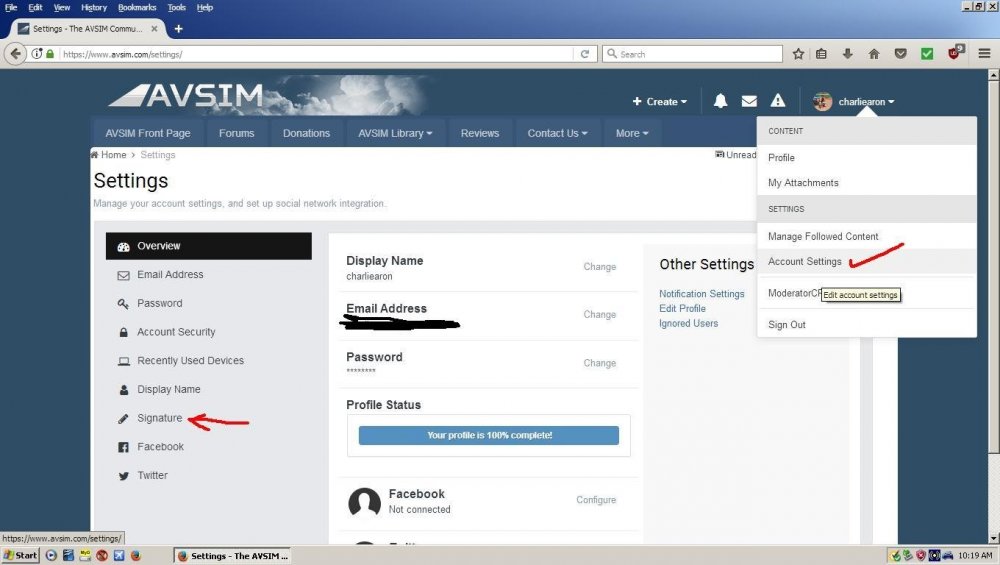1000x565 pixels.
Task: Click the profile completion progress bar
Action: point(489,436)
